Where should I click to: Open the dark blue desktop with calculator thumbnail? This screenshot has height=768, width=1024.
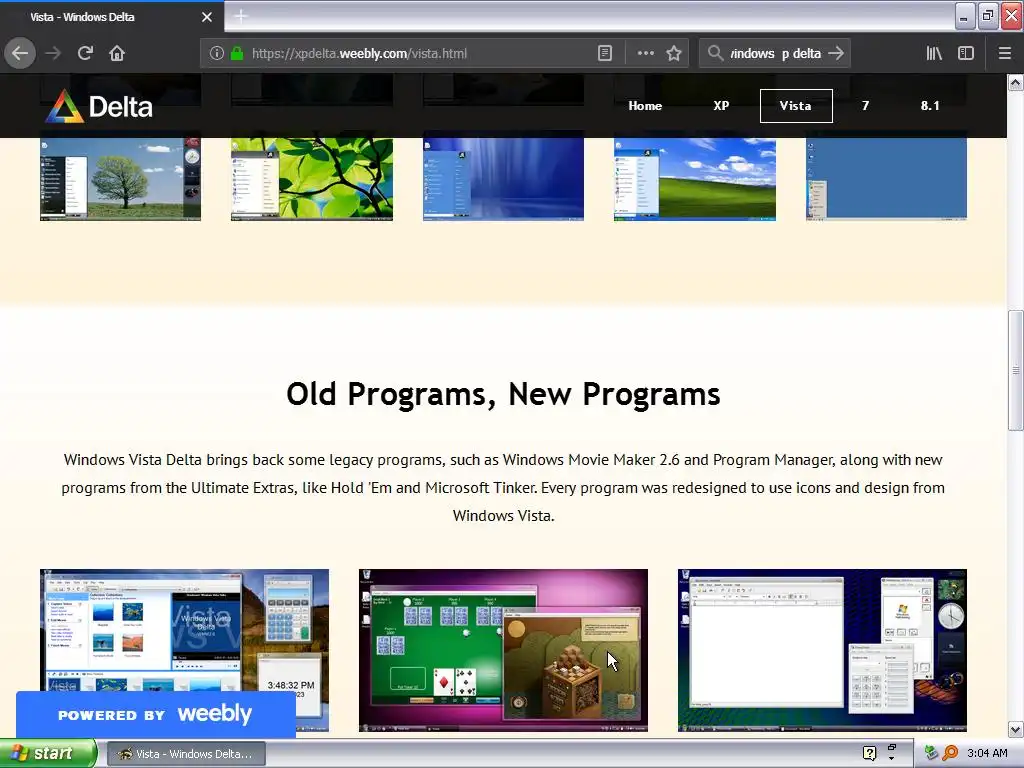pyautogui.click(x=822, y=650)
